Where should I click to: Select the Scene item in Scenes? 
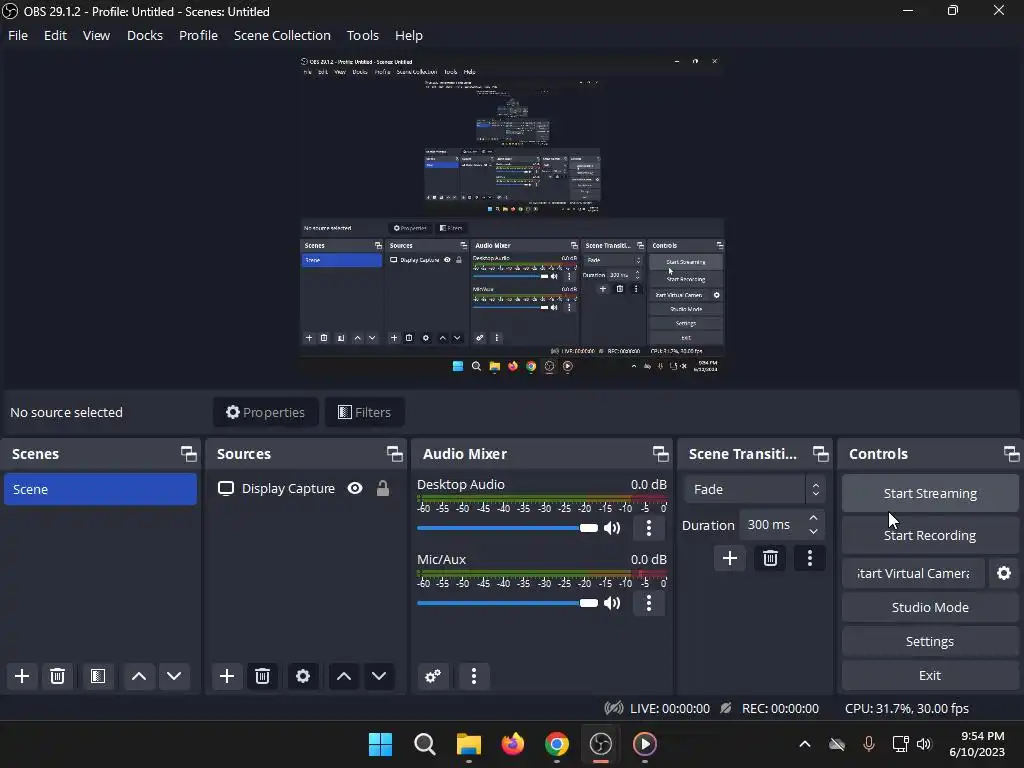[100, 489]
